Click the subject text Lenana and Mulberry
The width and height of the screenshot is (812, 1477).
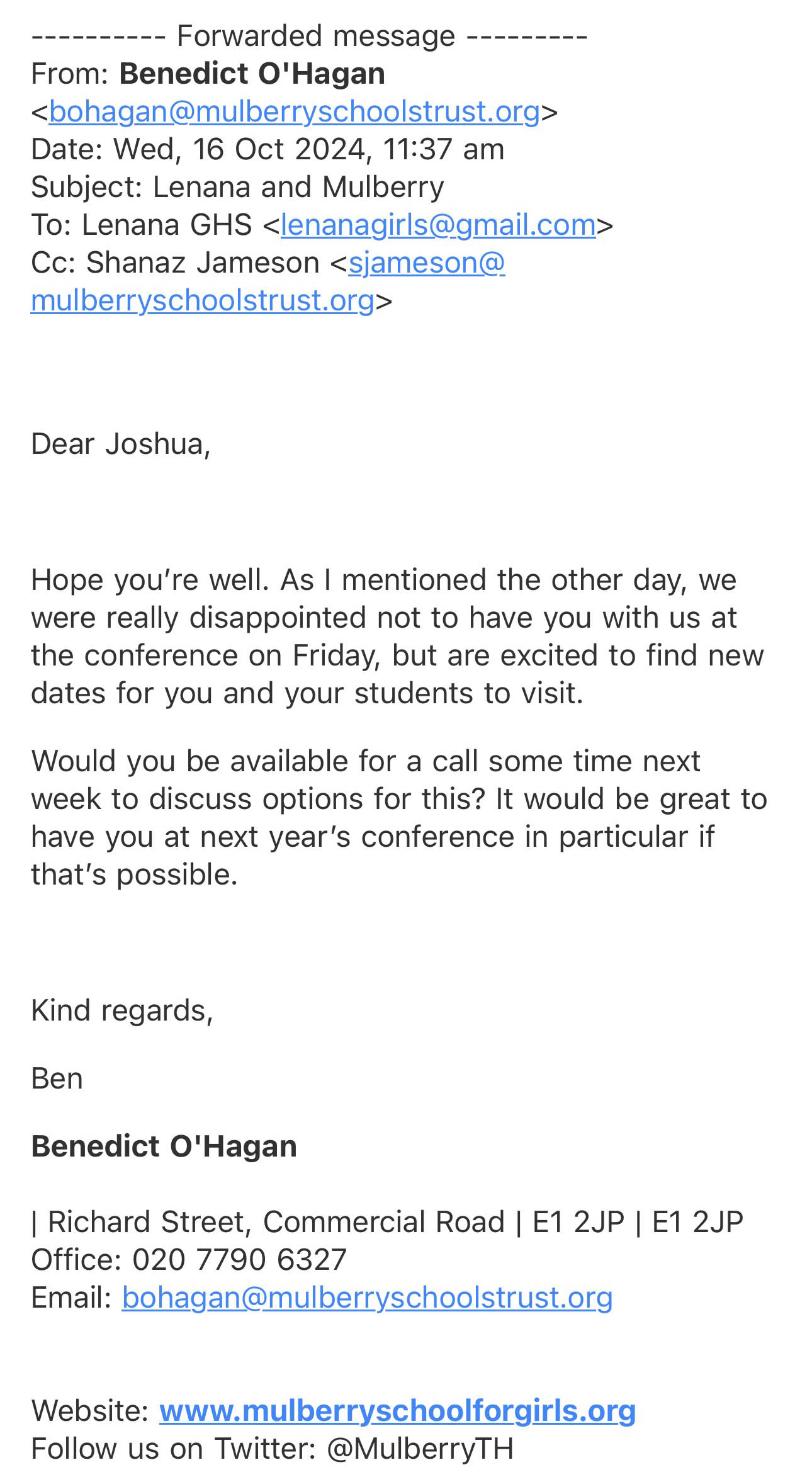pos(298,188)
